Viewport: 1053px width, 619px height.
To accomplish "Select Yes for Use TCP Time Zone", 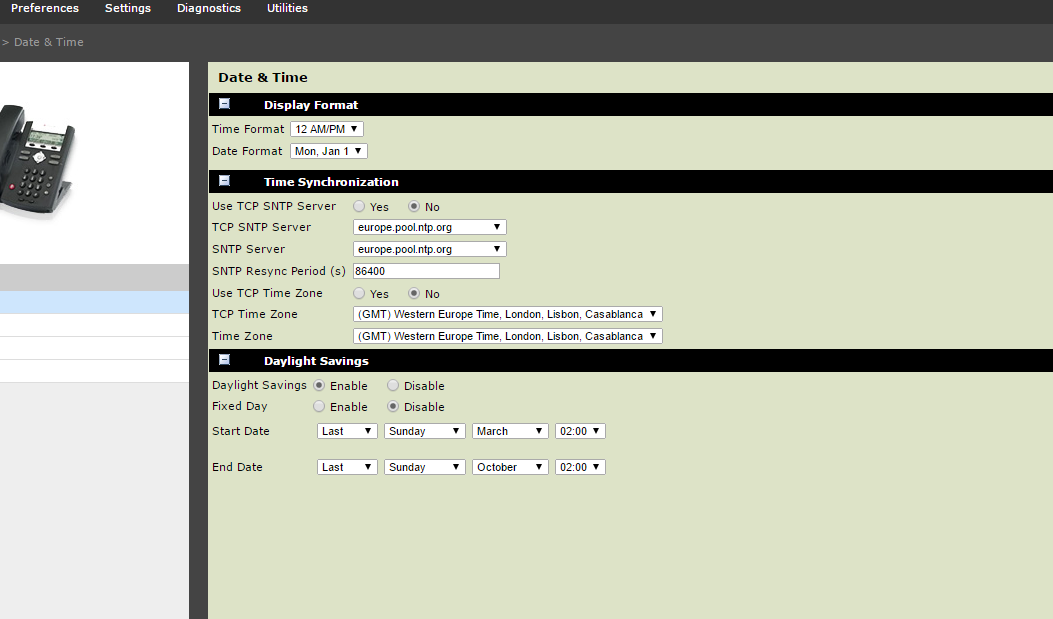I will click(x=359, y=293).
